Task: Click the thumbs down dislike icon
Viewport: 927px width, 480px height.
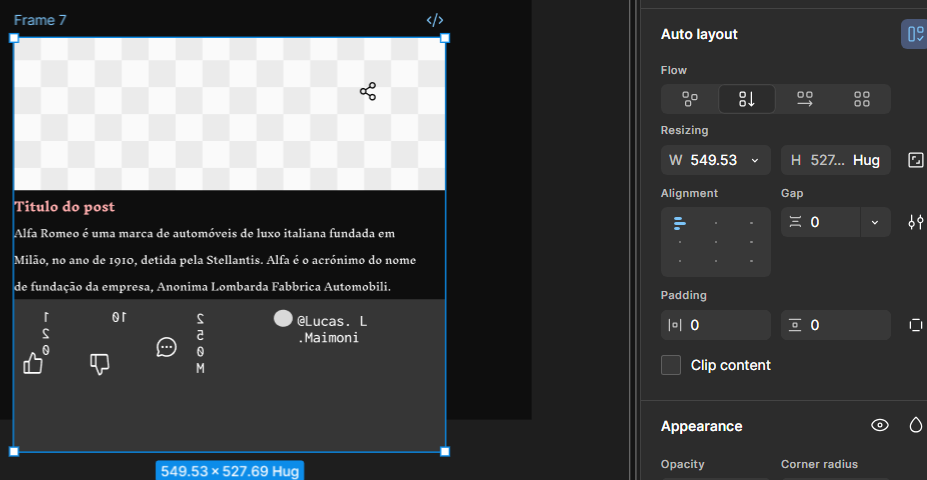Action: point(99,364)
